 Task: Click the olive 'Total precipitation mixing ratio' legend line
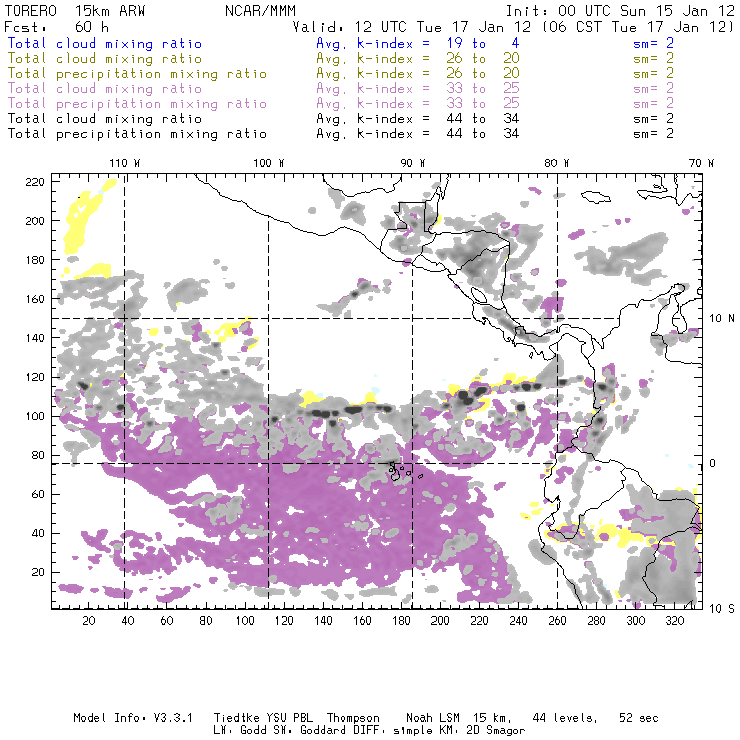pyautogui.click(x=137, y=74)
